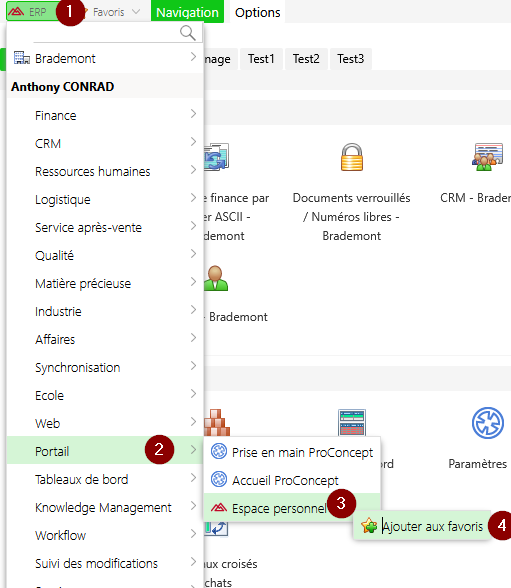Open the Affaires menu item
This screenshot has height=588, width=511.
pos(105,339)
